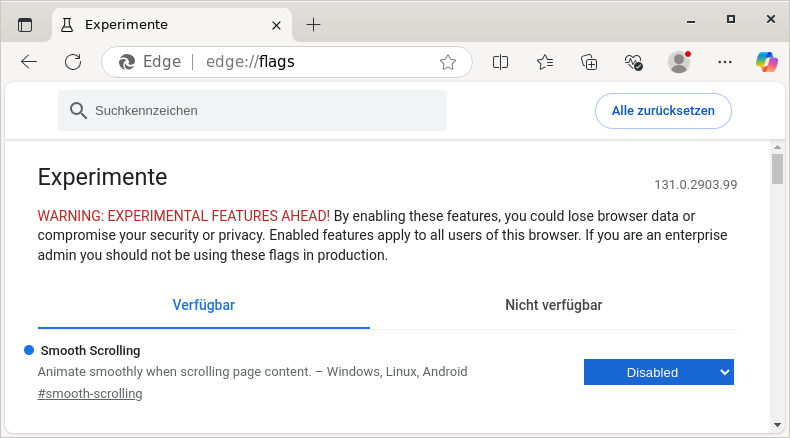Click the edge://flags address bar
Viewport: 790px width, 438px height.
pyautogui.click(x=300, y=62)
